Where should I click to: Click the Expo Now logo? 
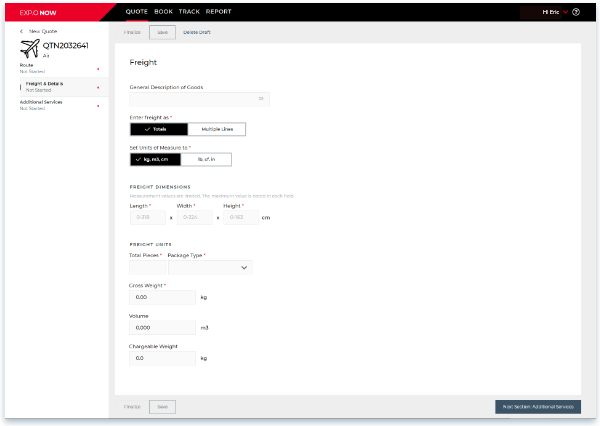click(x=37, y=12)
